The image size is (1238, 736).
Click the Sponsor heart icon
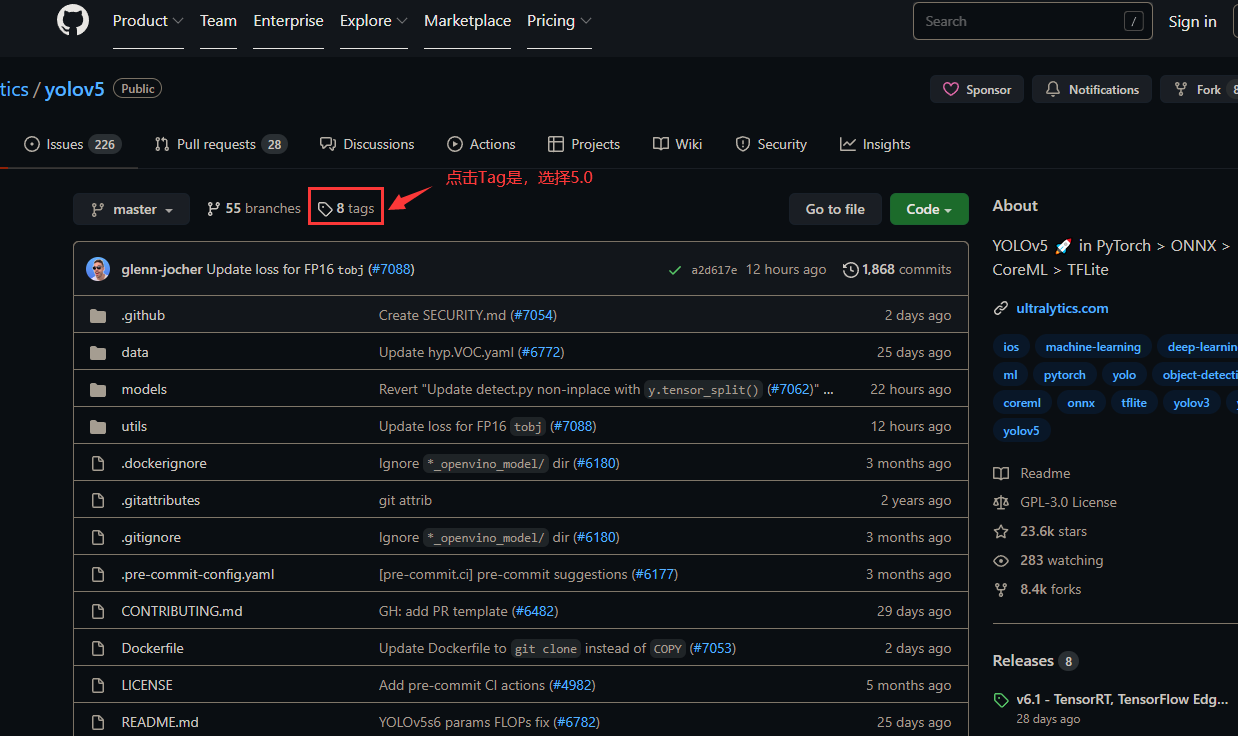tap(951, 90)
